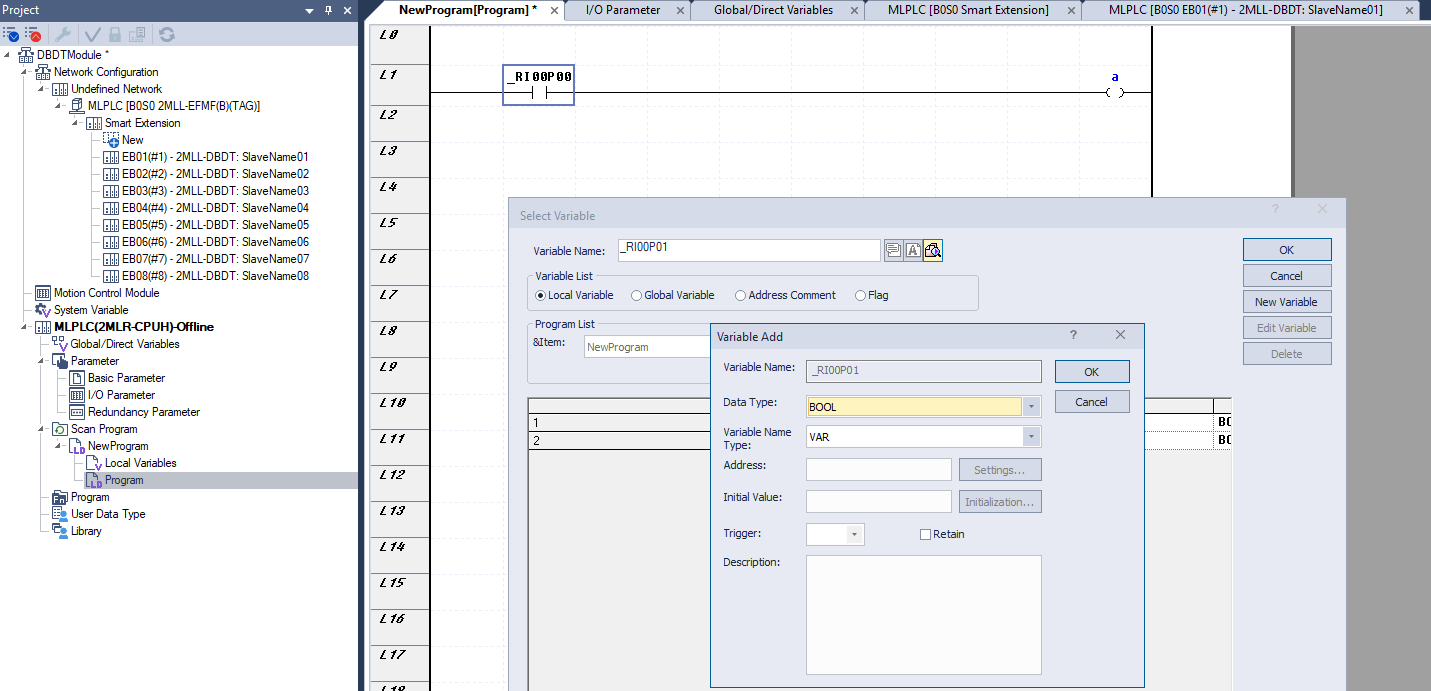Click the magnifier search icon beside Variable Name

[933, 250]
